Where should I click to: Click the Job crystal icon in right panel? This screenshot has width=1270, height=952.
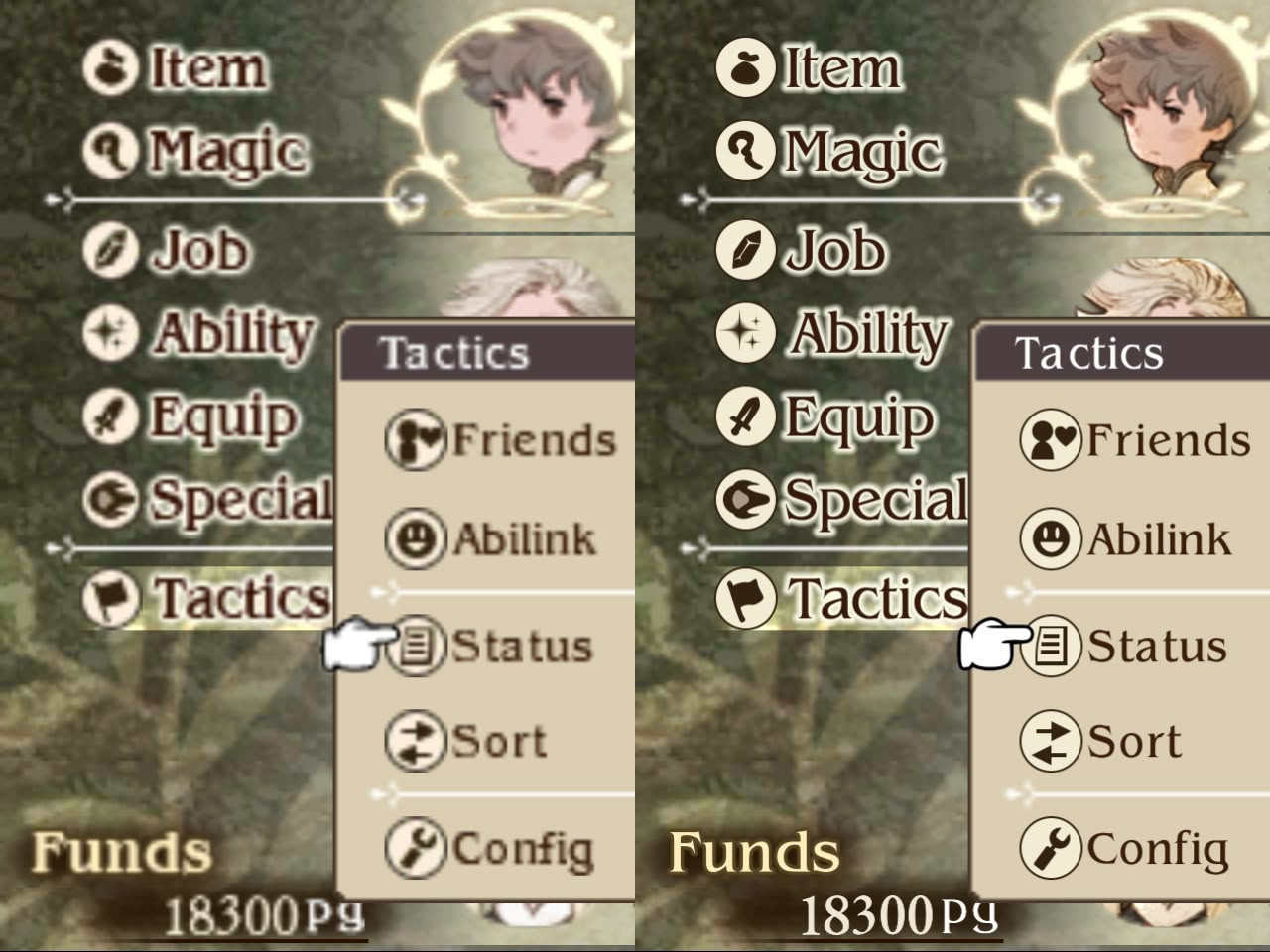[x=744, y=249]
